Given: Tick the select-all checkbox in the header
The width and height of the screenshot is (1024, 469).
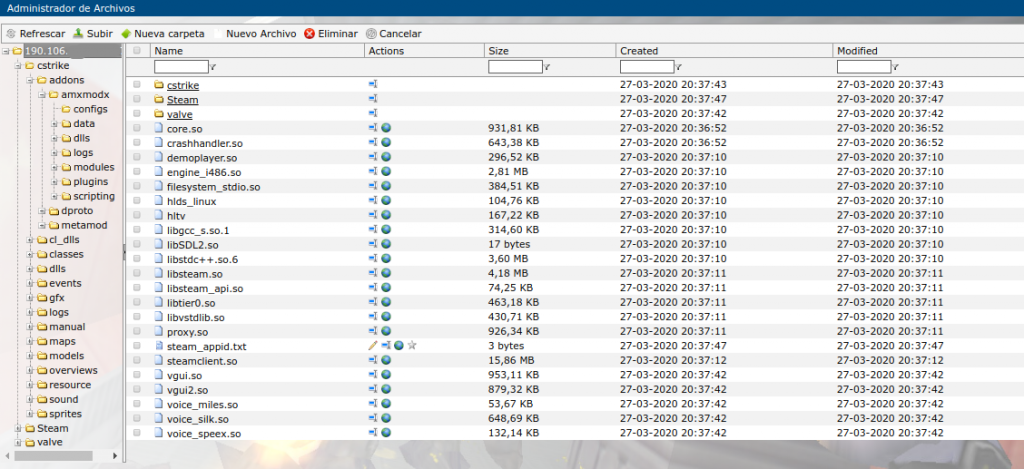Looking at the screenshot, I should pyautogui.click(x=137, y=50).
